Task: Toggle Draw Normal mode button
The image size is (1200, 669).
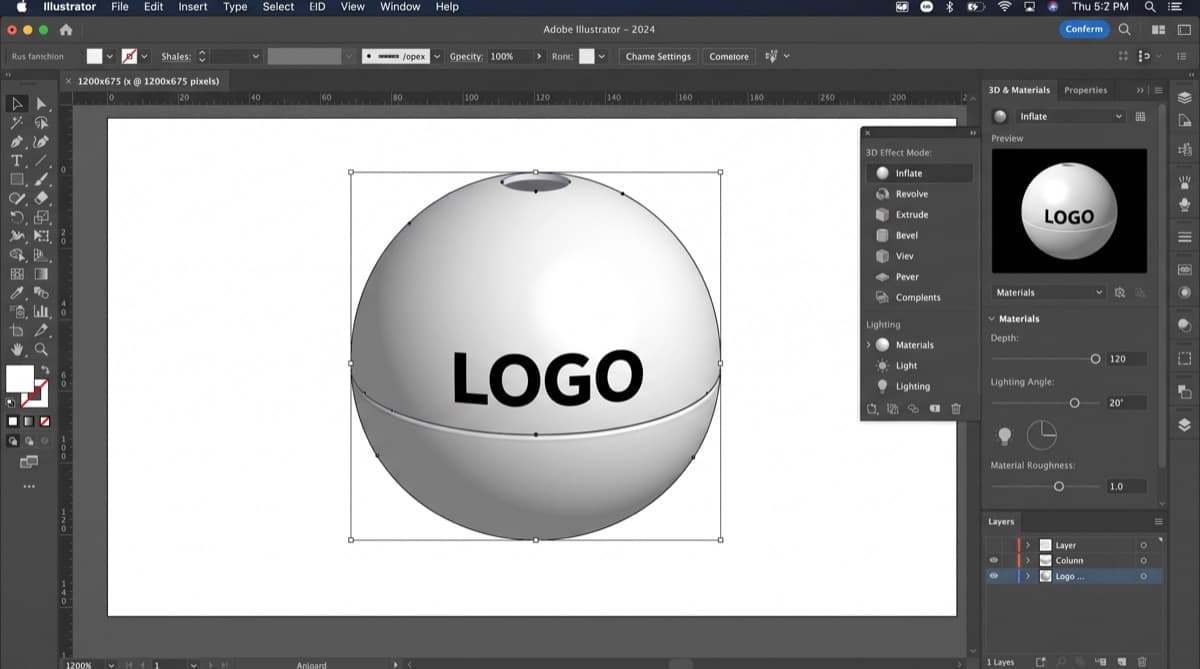Action: click(x=13, y=440)
